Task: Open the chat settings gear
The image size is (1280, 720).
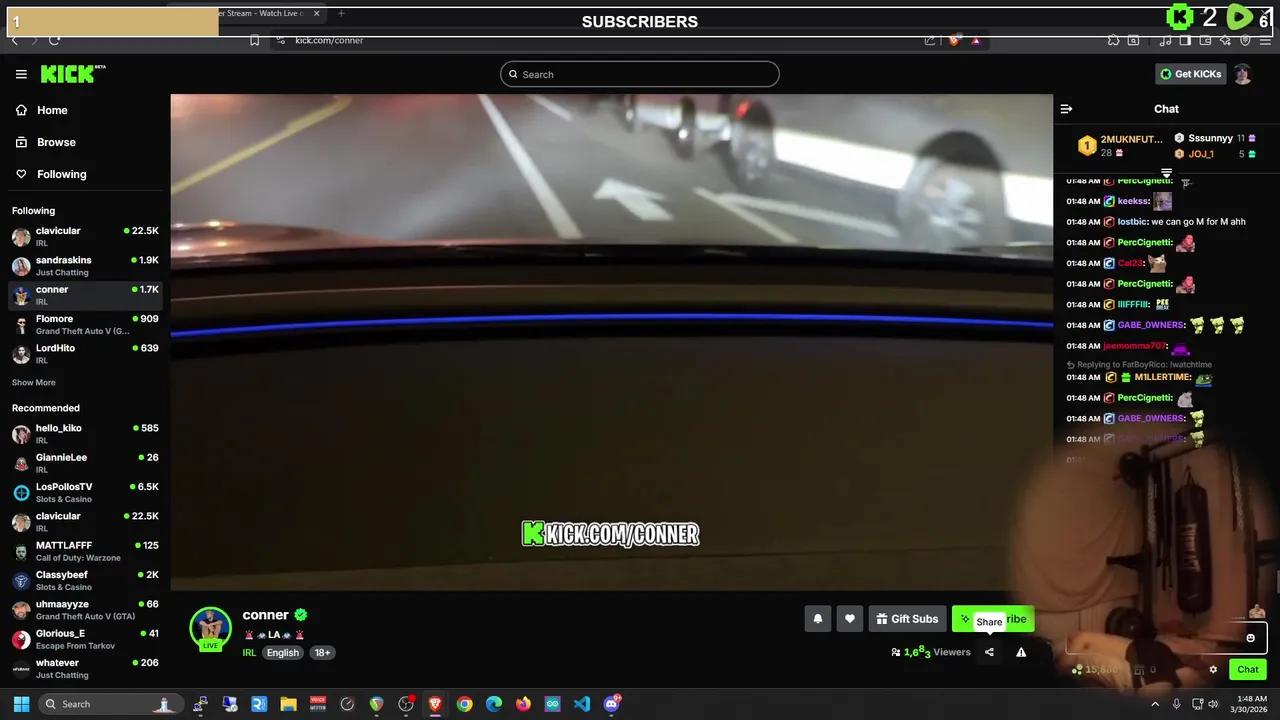Action: point(1213,670)
